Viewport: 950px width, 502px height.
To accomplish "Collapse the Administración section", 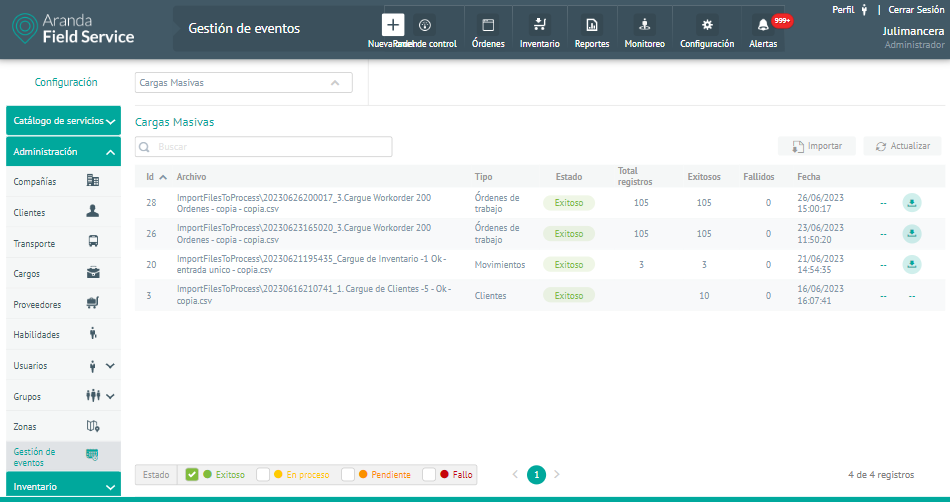I will (64, 151).
